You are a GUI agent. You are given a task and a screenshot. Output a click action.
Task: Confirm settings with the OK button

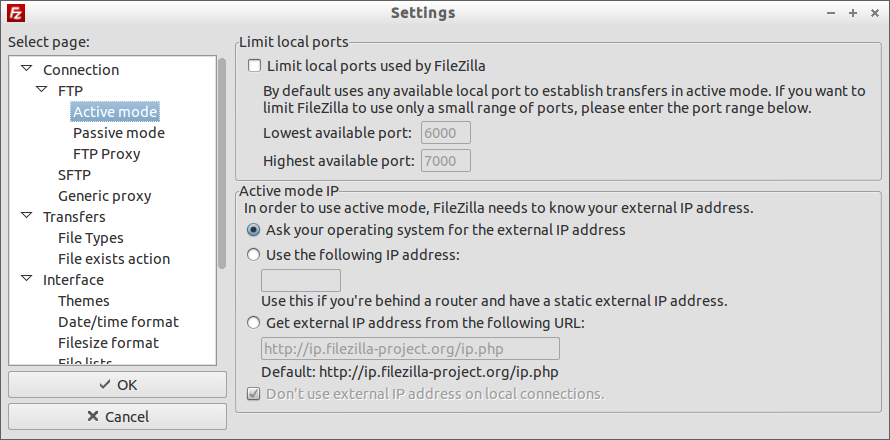pos(117,385)
